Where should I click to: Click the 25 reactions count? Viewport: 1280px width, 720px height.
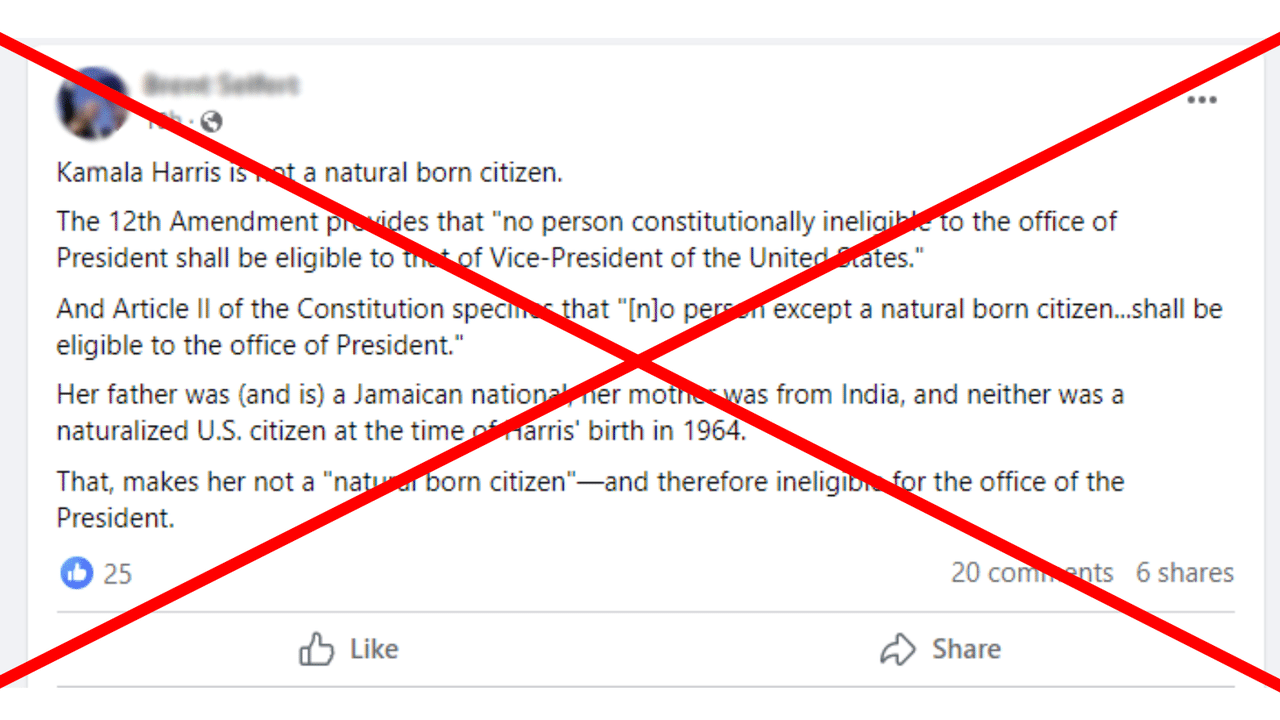pos(119,573)
